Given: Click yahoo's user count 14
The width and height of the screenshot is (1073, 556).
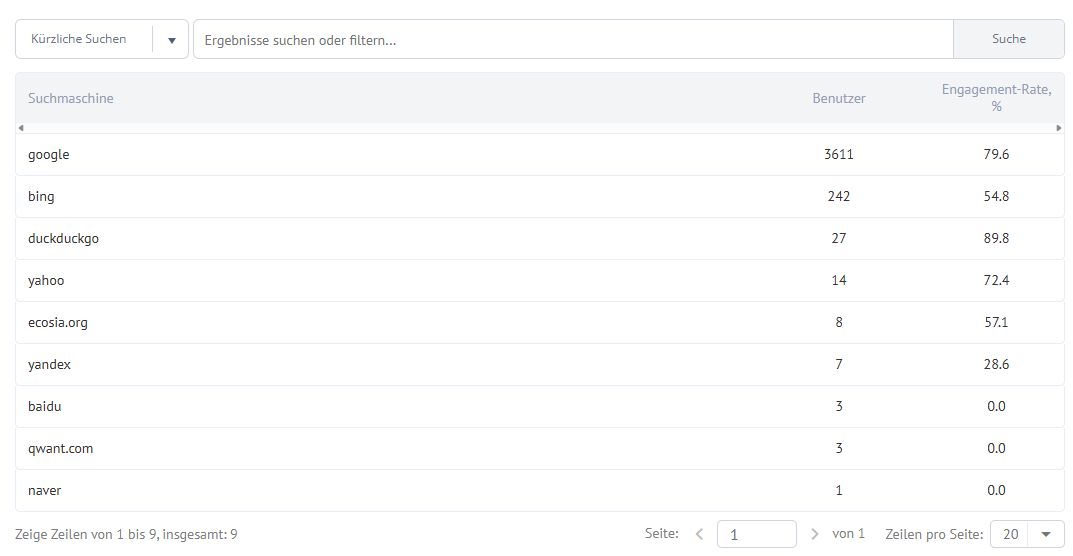Looking at the screenshot, I should [x=839, y=280].
